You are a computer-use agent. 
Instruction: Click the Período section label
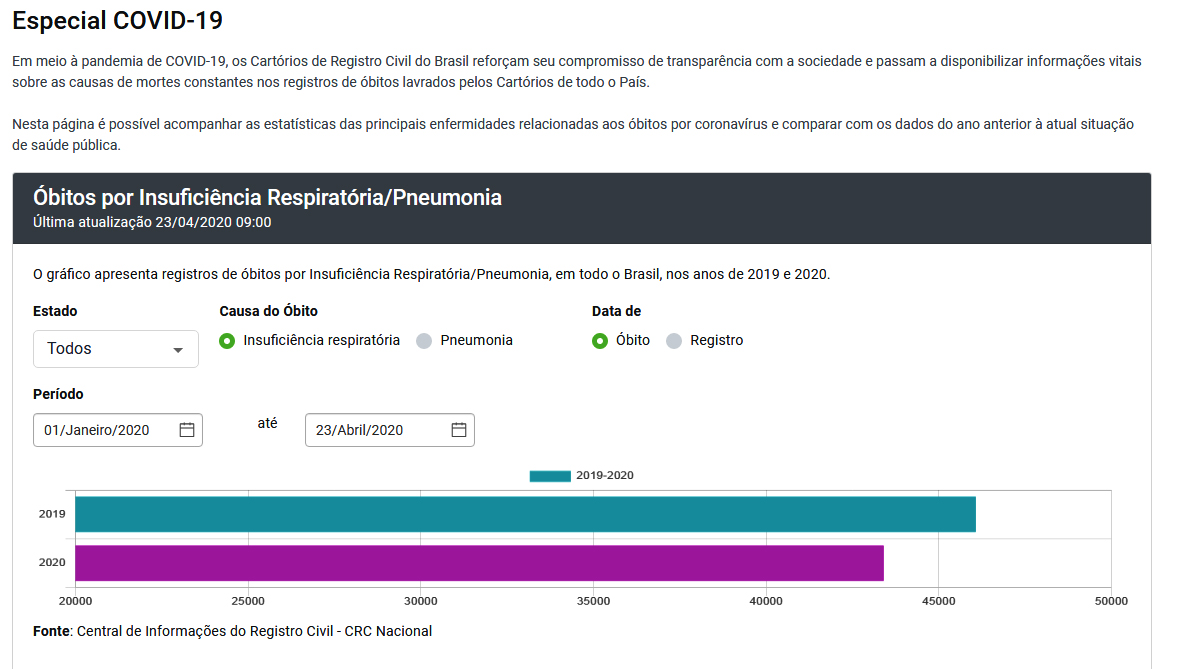tap(56, 394)
